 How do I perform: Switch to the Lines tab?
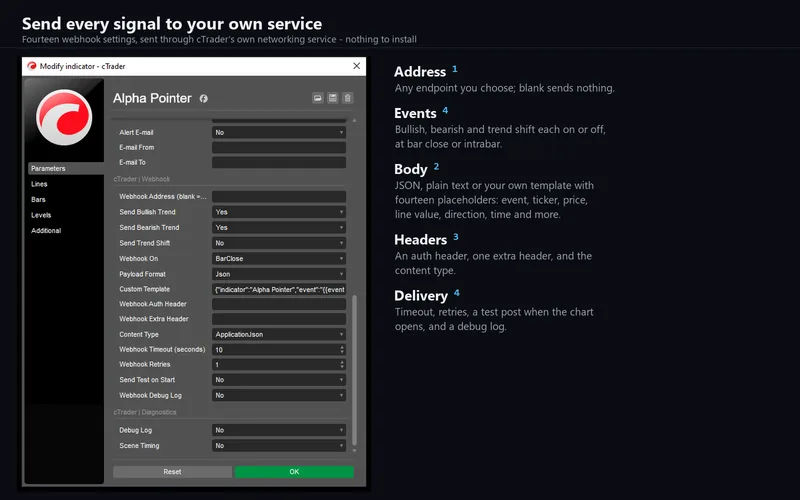pos(39,184)
